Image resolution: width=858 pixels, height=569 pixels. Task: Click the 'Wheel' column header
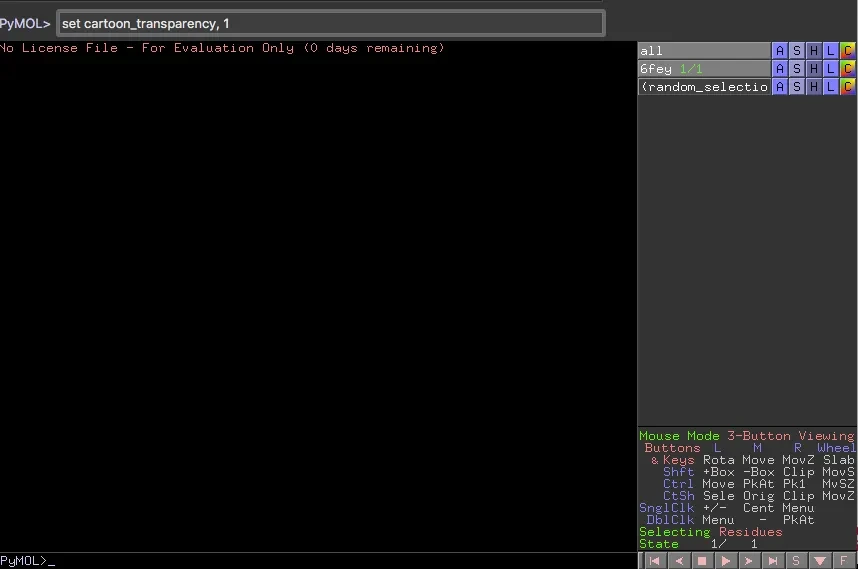pyautogui.click(x=836, y=448)
